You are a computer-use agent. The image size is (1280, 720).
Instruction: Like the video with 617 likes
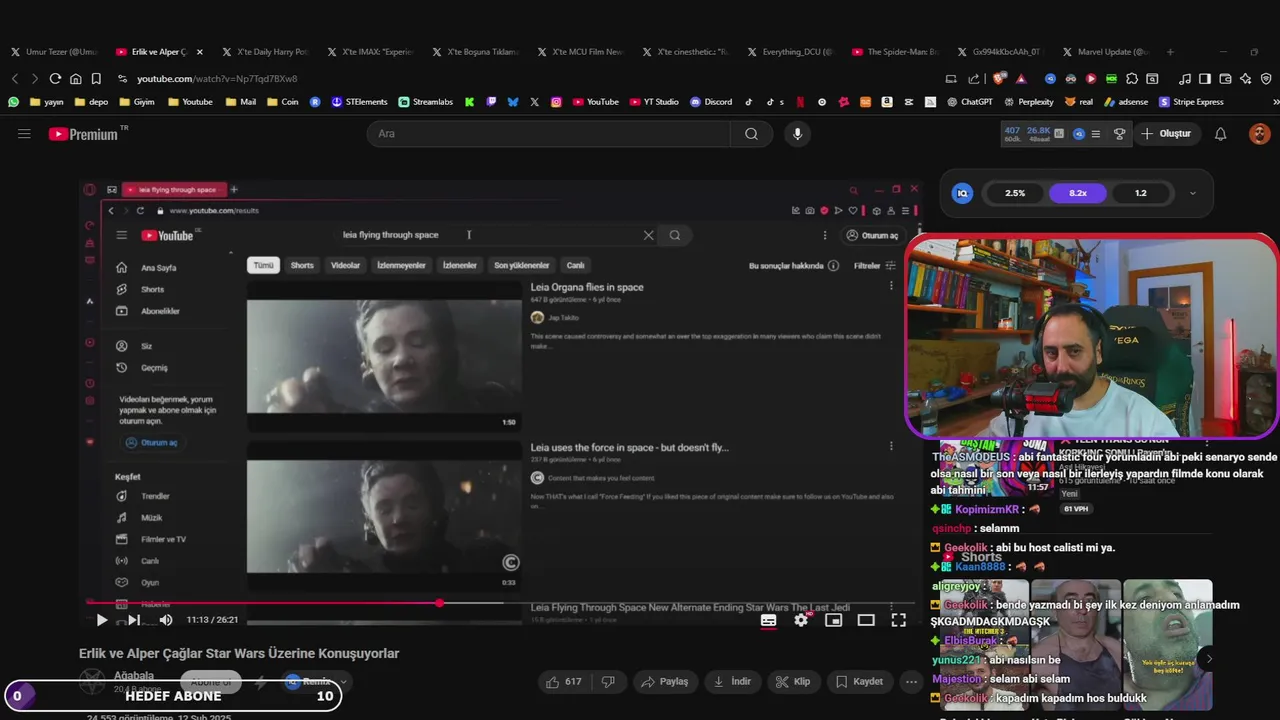coord(564,681)
